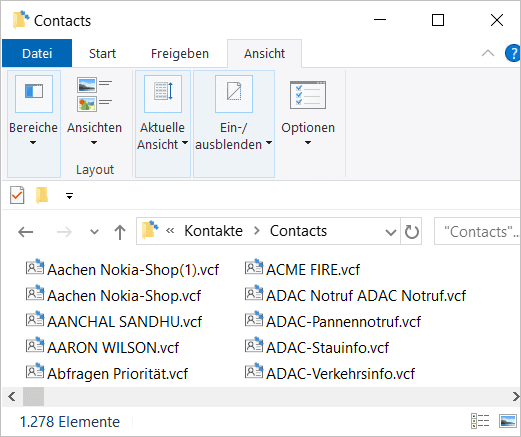Click icon of ADAC Notruf ADAC Notruf.vcf
The width and height of the screenshot is (521, 437).
tap(254, 293)
